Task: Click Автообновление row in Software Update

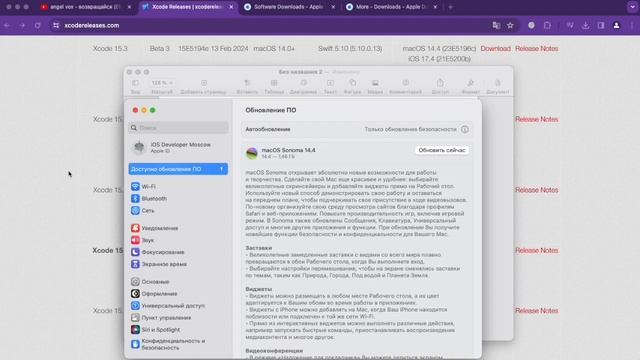Action: click(x=357, y=129)
